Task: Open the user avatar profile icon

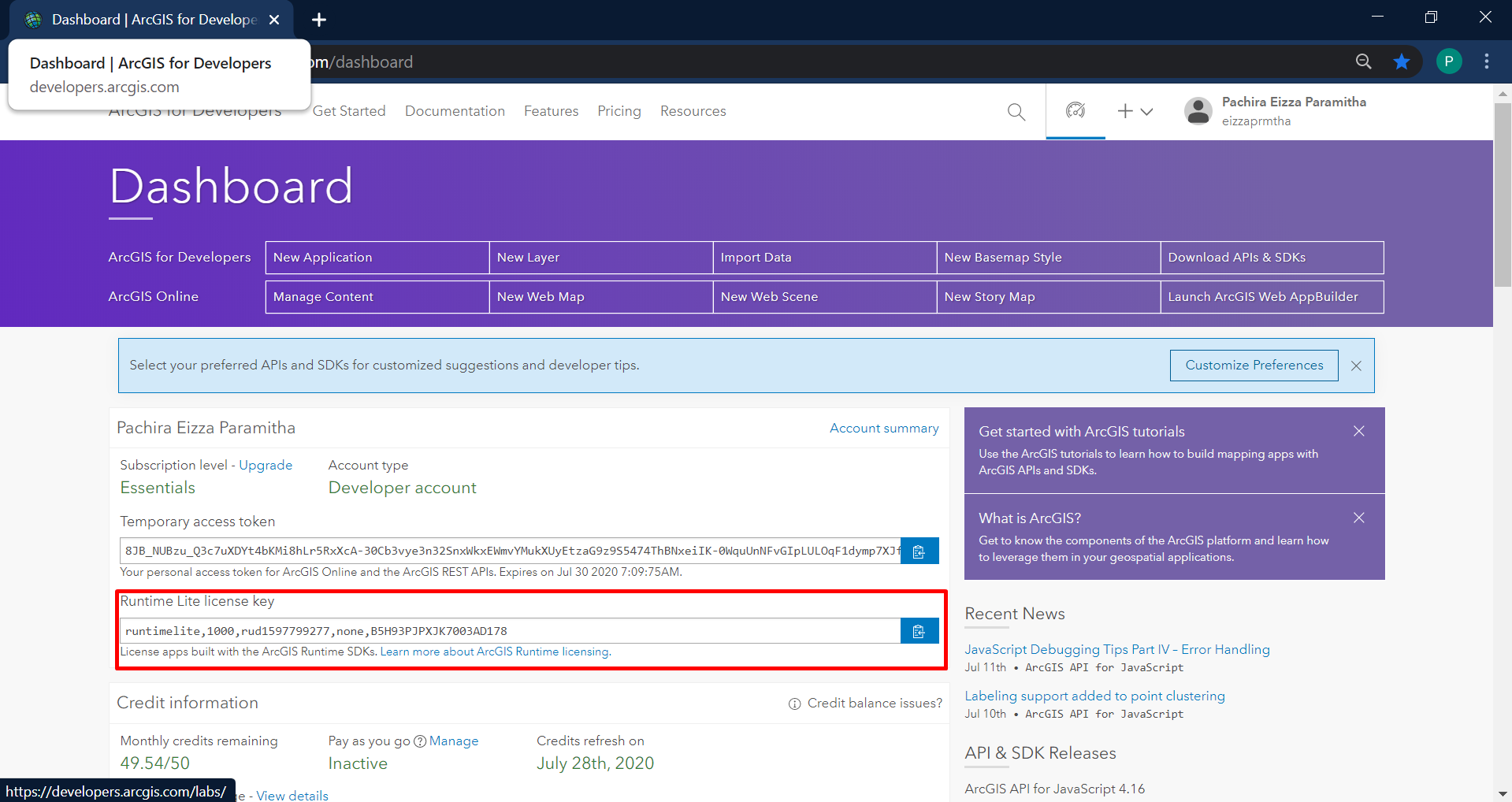Action: click(1198, 111)
